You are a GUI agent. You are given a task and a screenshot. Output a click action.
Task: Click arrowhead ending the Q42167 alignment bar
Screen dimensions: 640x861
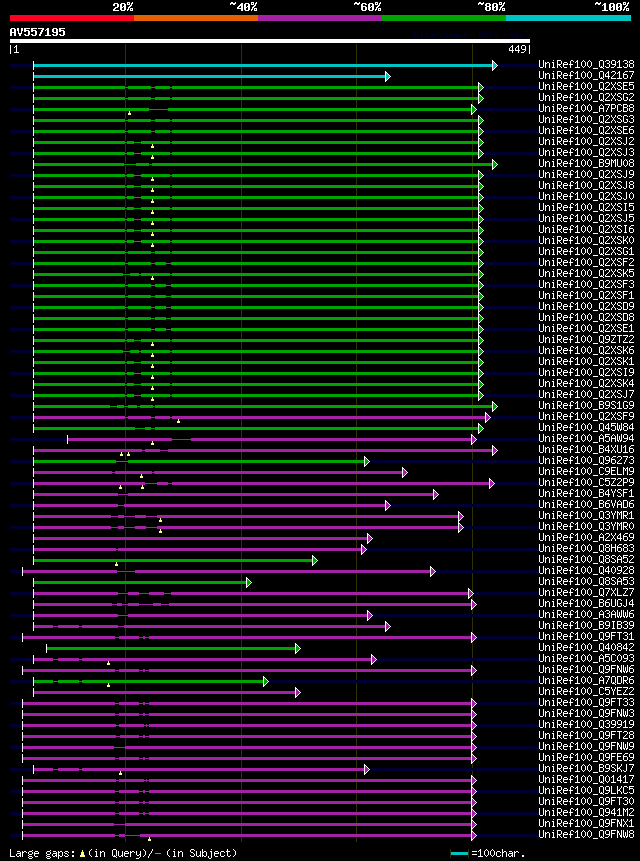pos(388,76)
